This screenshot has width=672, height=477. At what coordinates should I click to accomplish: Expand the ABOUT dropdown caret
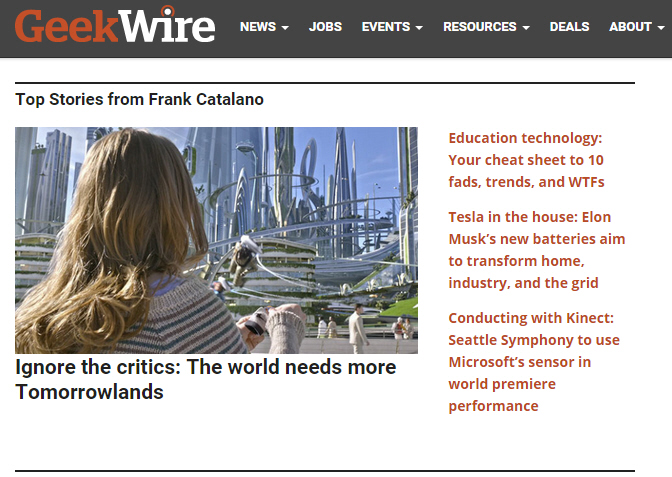661,28
